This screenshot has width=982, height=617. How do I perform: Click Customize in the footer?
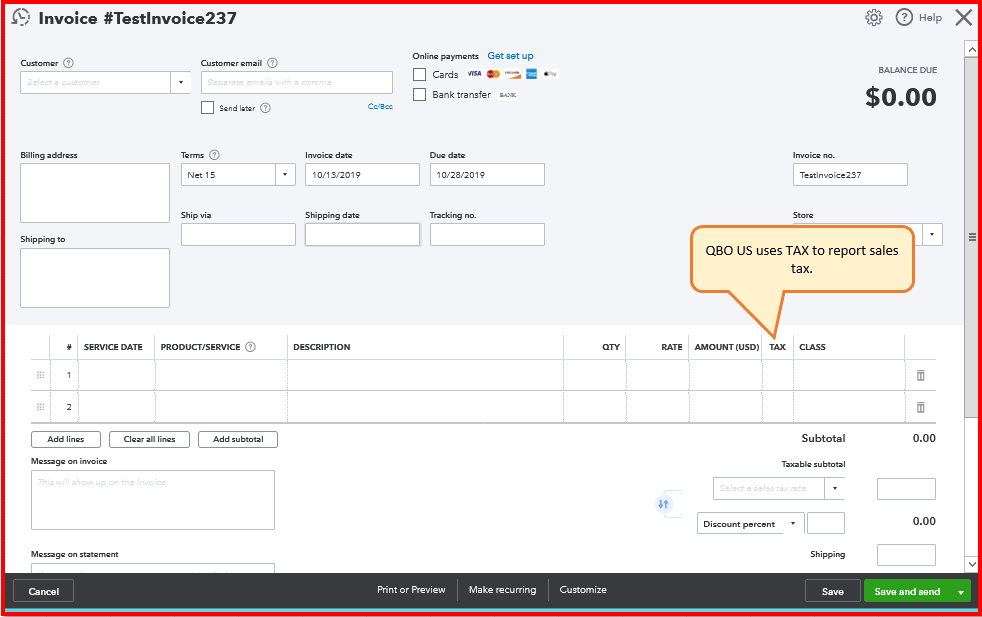pos(583,590)
